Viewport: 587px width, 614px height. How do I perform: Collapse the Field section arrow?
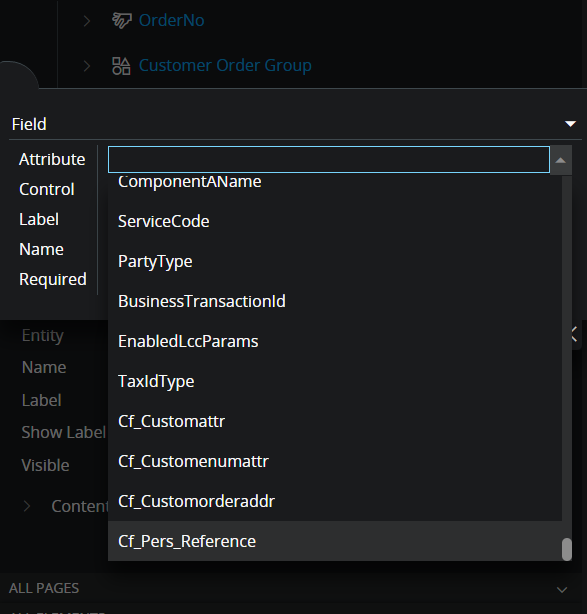(570, 124)
